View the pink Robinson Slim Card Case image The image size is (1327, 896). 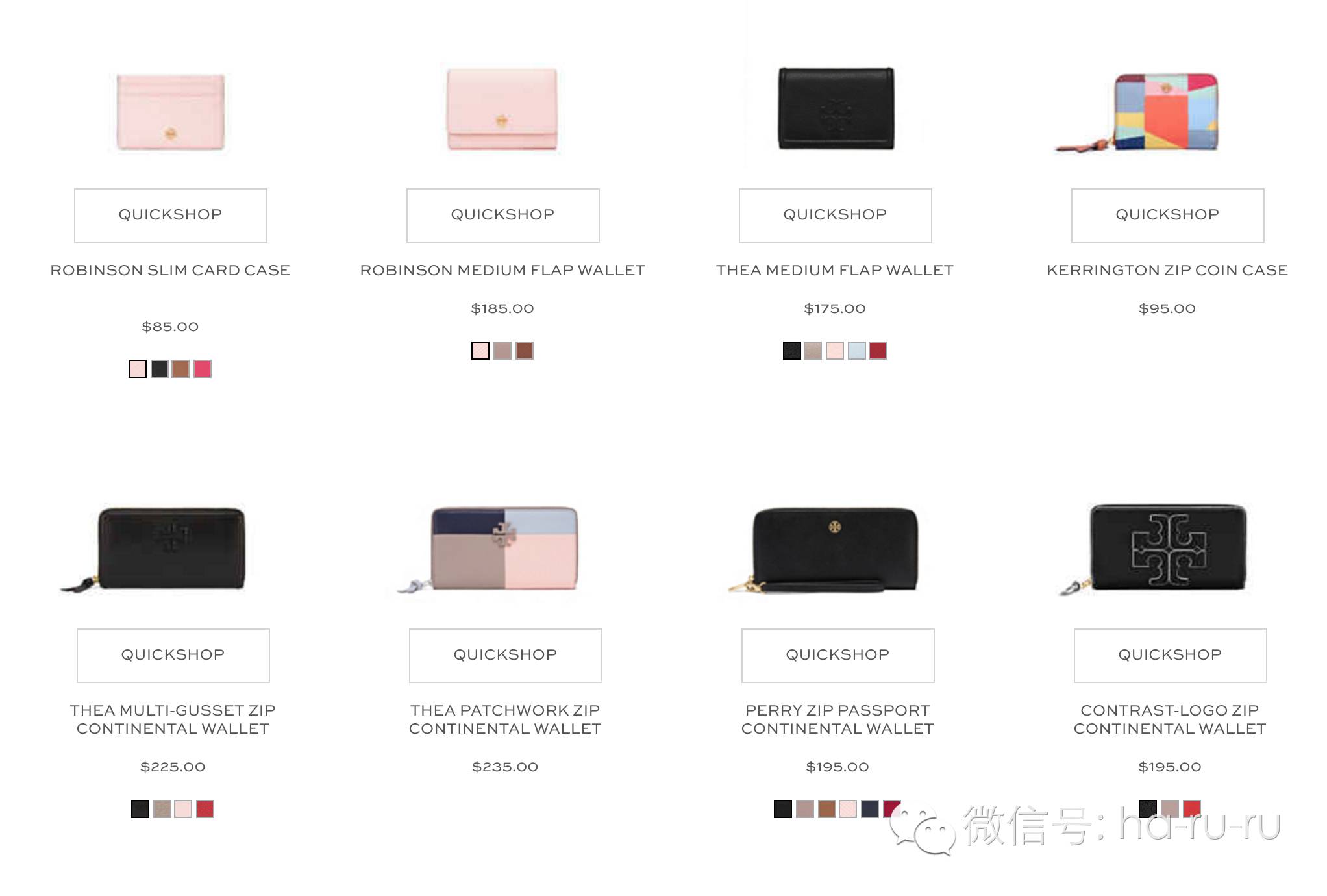171,112
